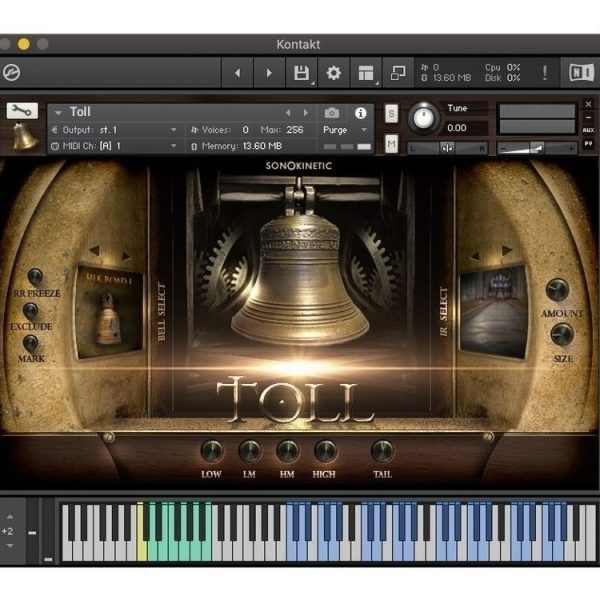Toggle minimized view icon
The image size is (600, 600).
398,73
